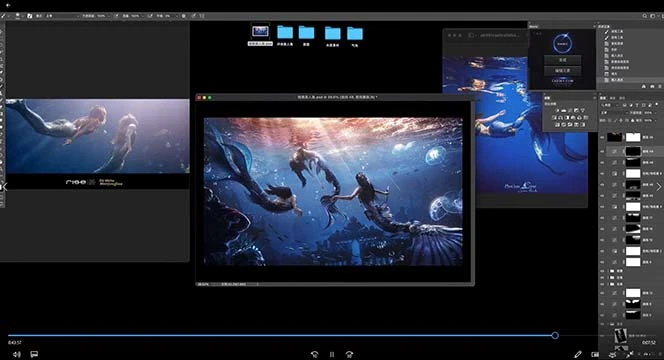
Task: Hide the fourth adjustment layer
Action: [603, 173]
